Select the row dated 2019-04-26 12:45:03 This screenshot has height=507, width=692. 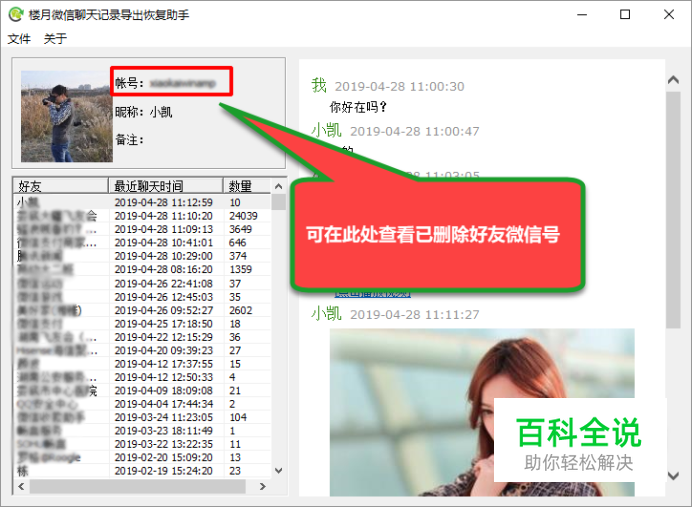(142, 297)
